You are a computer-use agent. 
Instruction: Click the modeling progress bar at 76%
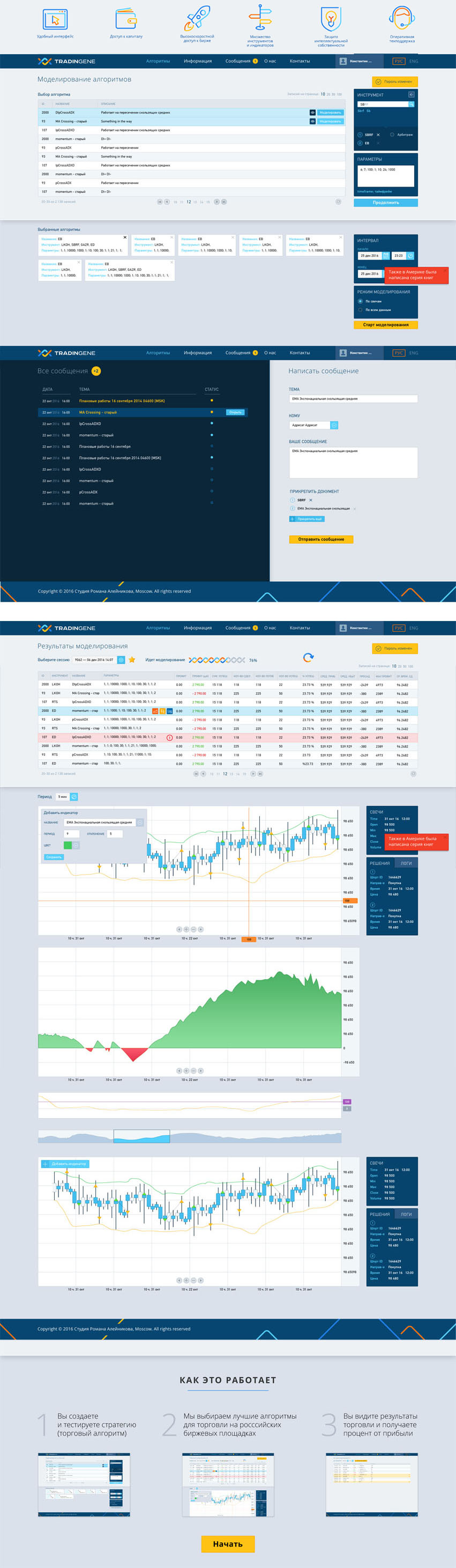click(x=216, y=660)
